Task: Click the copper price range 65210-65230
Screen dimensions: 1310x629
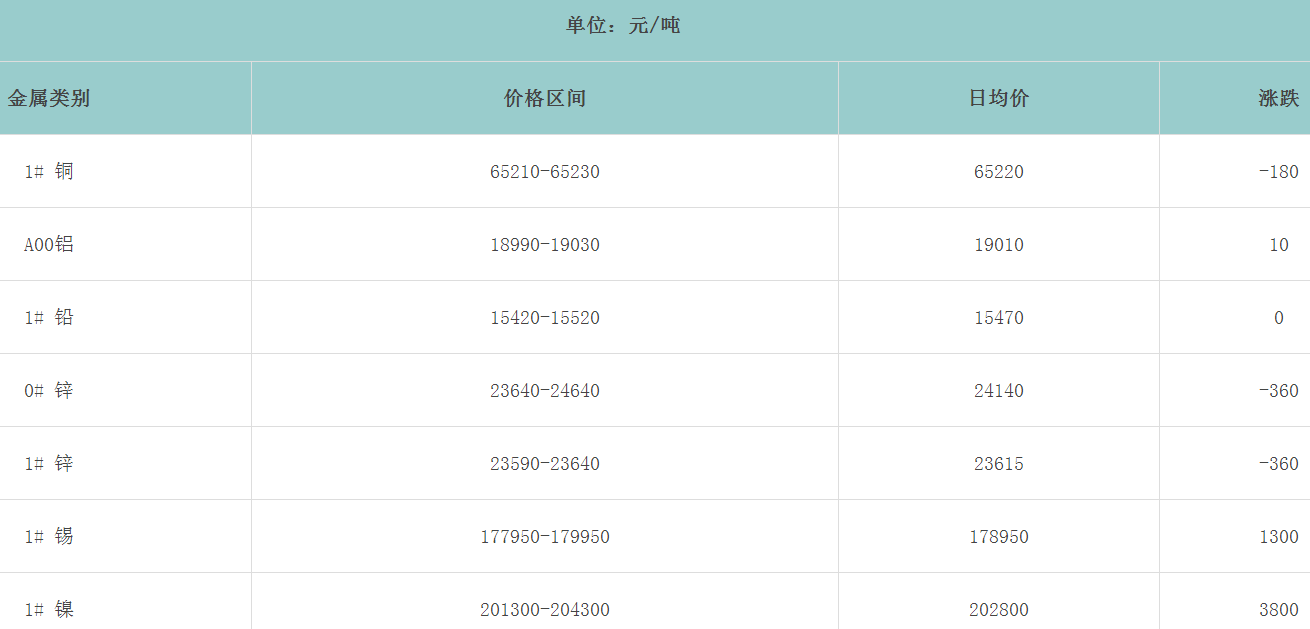Action: [545, 172]
